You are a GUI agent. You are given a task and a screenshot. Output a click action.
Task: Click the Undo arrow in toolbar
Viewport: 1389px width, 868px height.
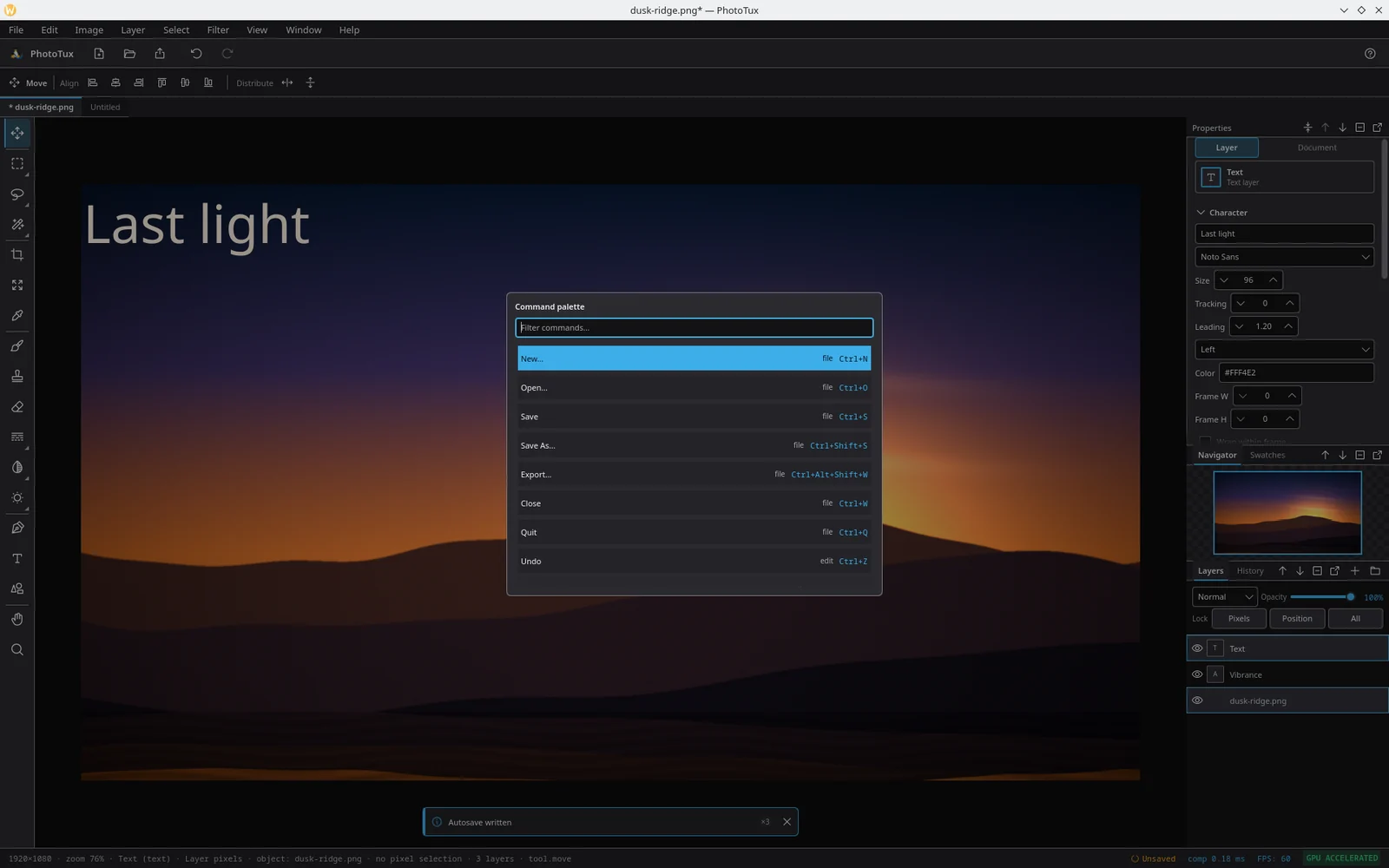click(x=196, y=54)
